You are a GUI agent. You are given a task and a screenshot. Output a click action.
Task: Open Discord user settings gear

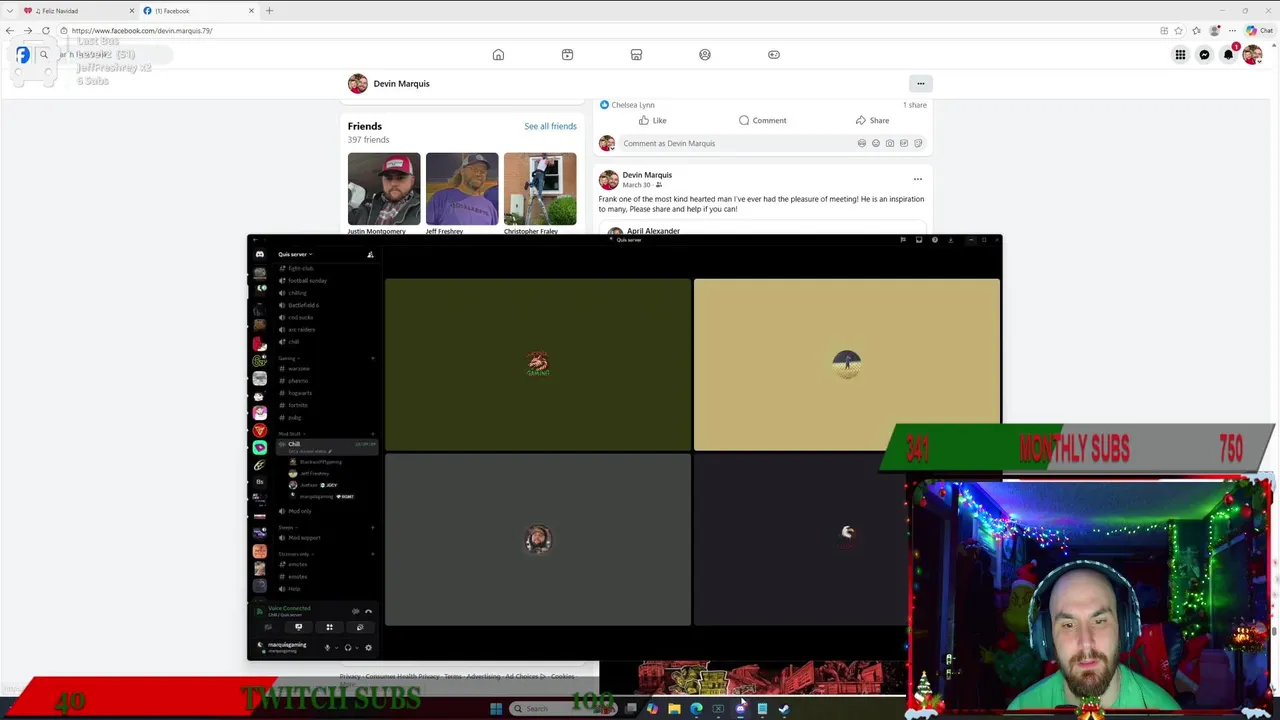tap(368, 648)
